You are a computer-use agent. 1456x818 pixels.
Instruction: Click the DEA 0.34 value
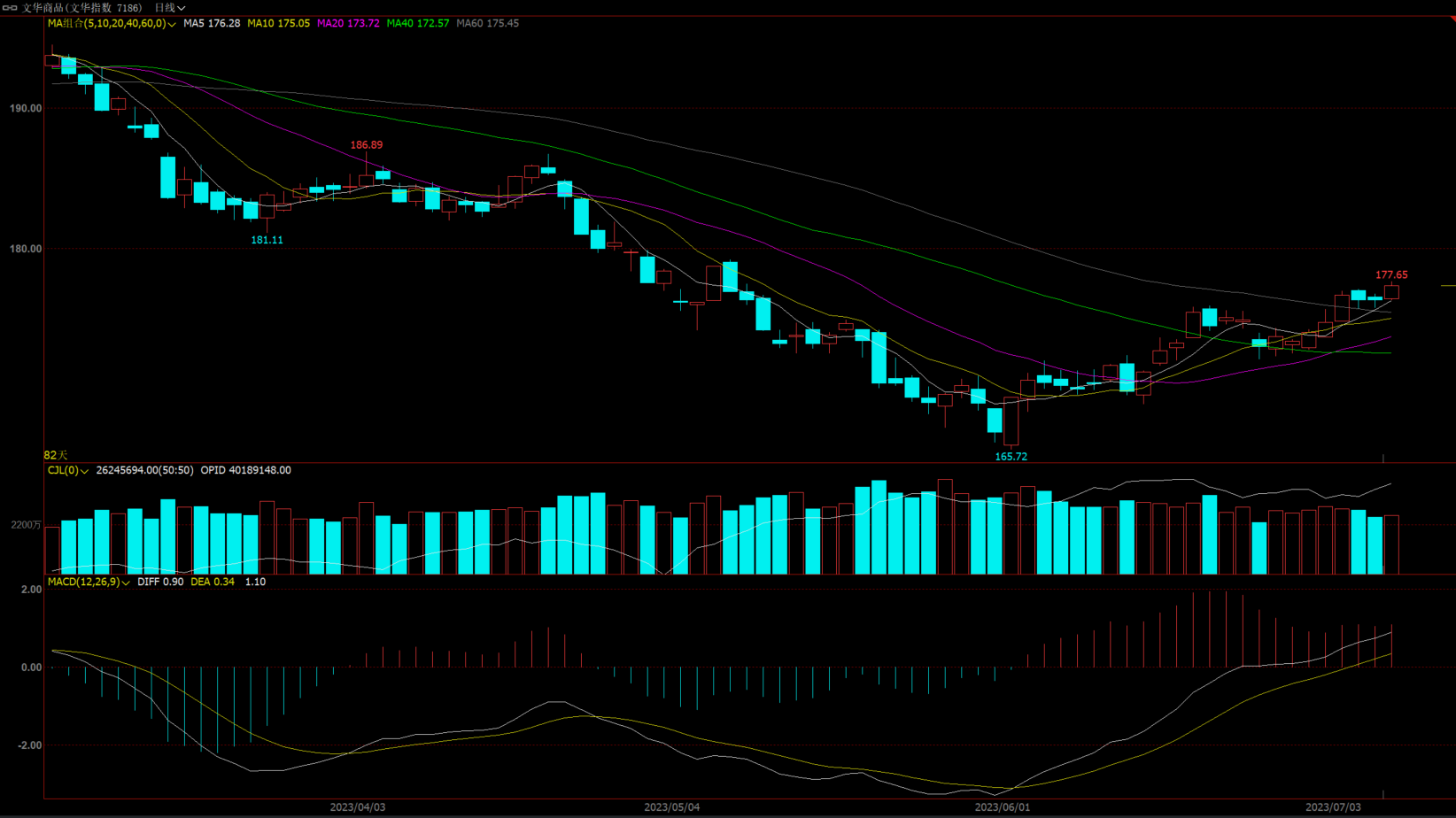point(213,583)
